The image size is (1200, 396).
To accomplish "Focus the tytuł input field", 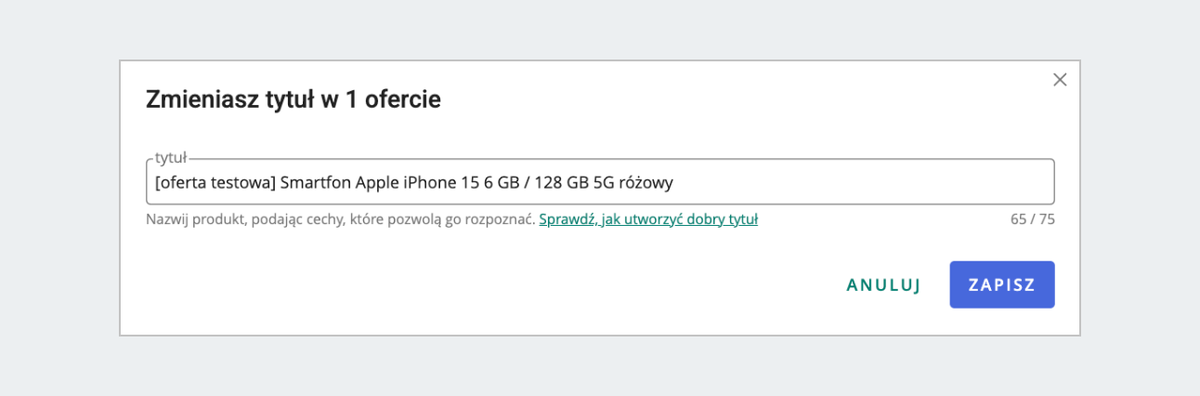I will [600, 181].
